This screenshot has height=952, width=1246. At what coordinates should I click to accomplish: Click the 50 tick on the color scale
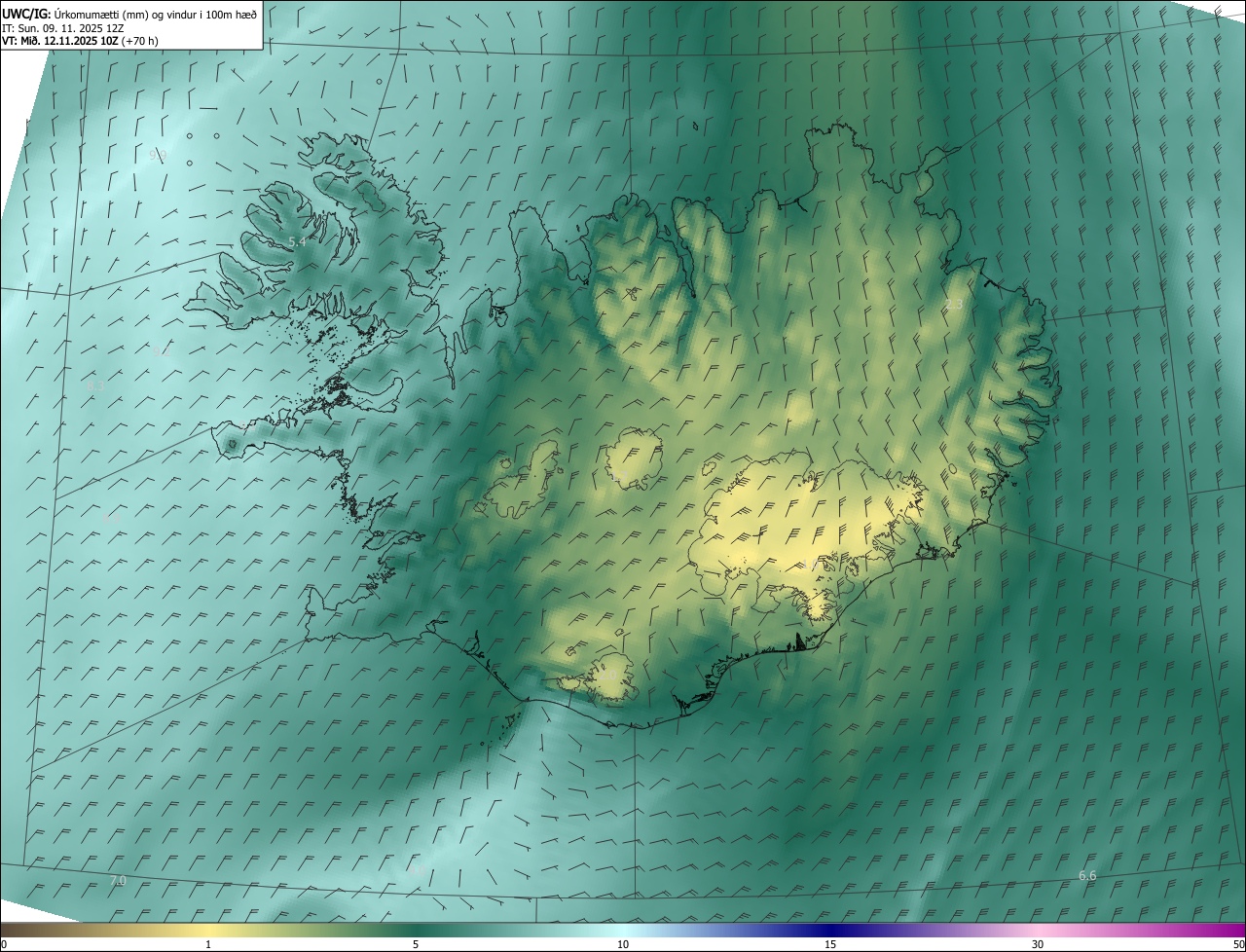click(1238, 945)
